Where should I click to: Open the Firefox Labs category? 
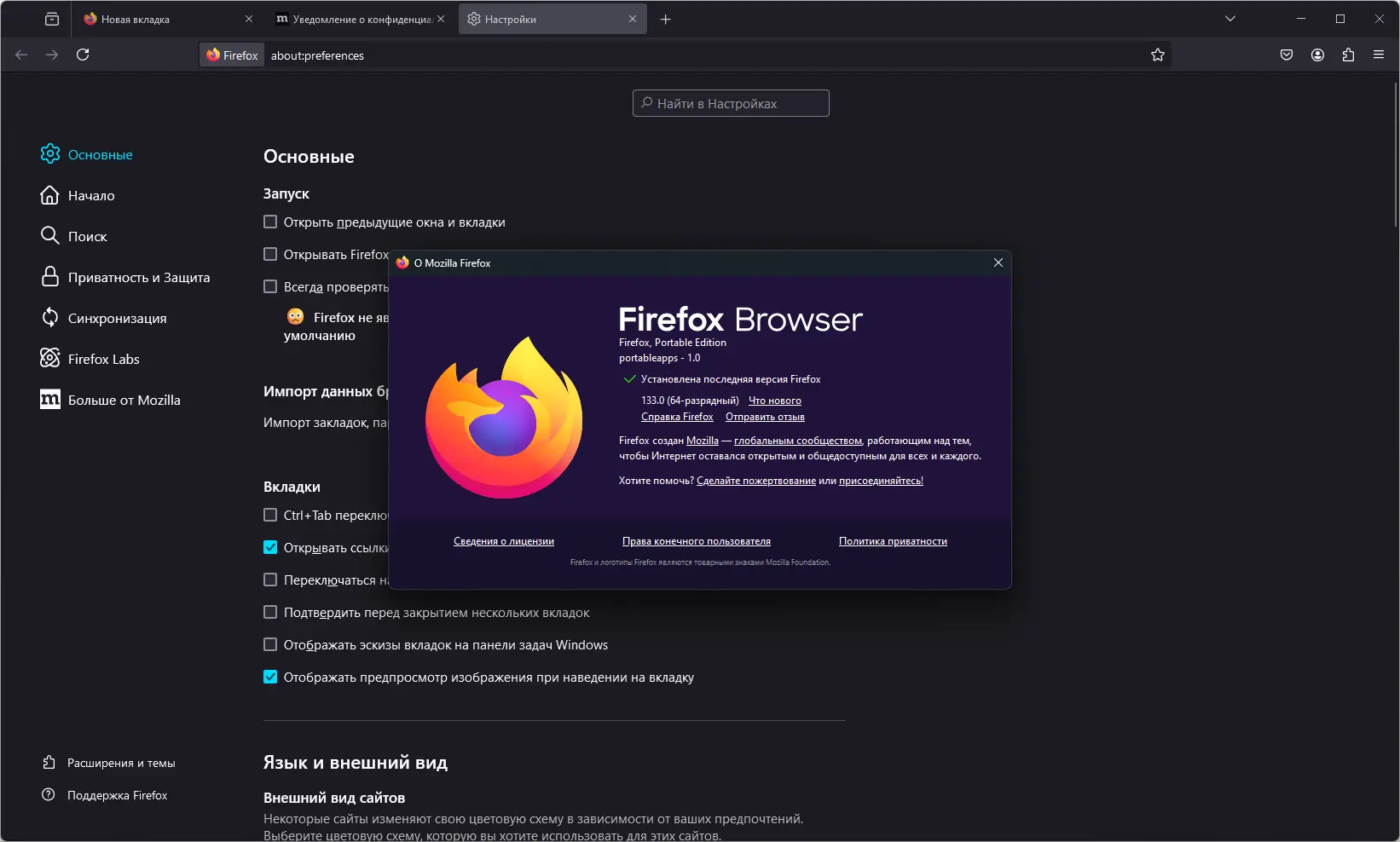(90, 359)
